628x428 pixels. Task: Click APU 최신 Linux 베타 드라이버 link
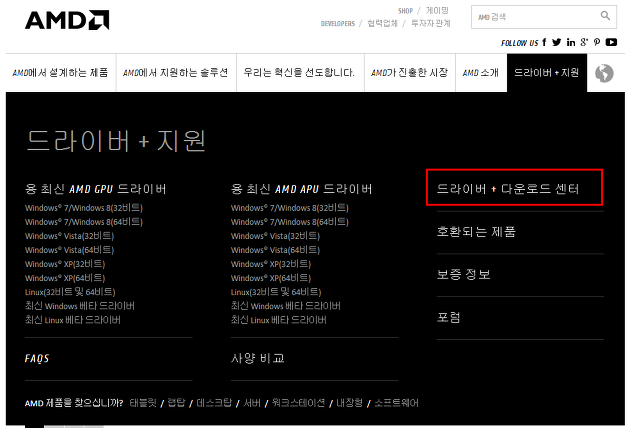pyautogui.click(x=278, y=320)
